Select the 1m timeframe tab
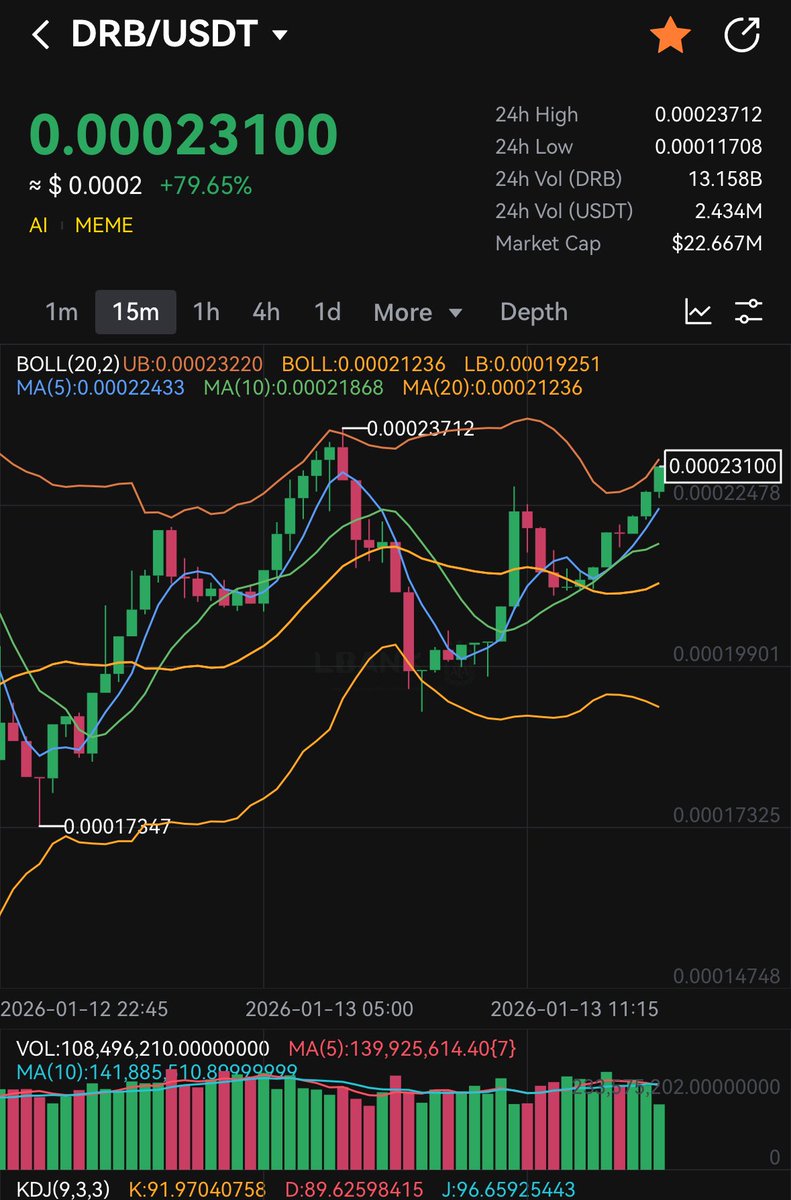The width and height of the screenshot is (791, 1200). (x=61, y=312)
